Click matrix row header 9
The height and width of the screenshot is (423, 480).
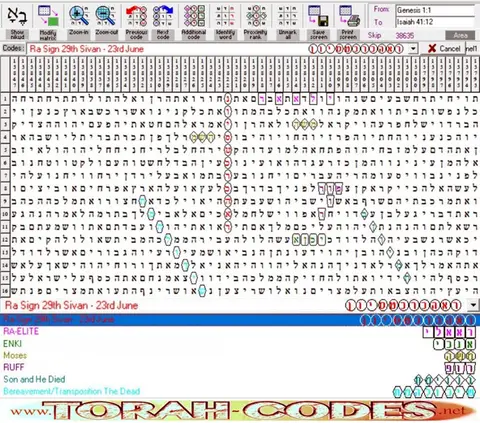(5, 201)
